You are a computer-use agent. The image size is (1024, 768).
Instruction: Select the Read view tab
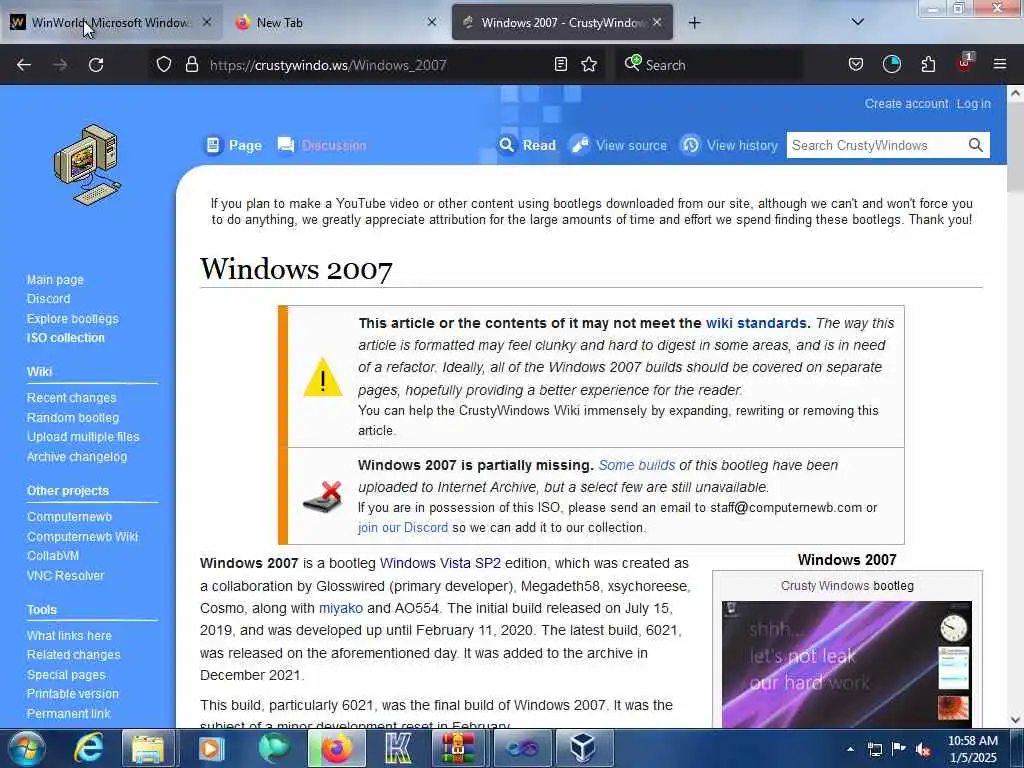[x=527, y=145]
